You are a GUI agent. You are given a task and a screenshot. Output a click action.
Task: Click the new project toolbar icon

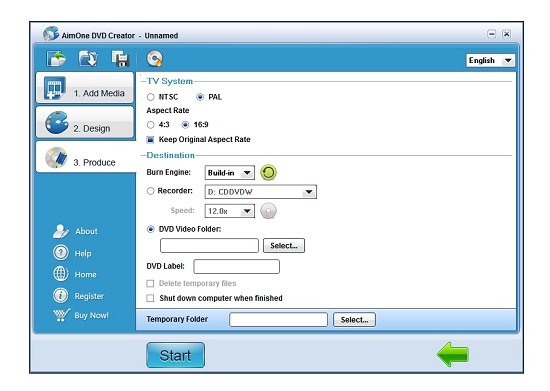(56, 59)
